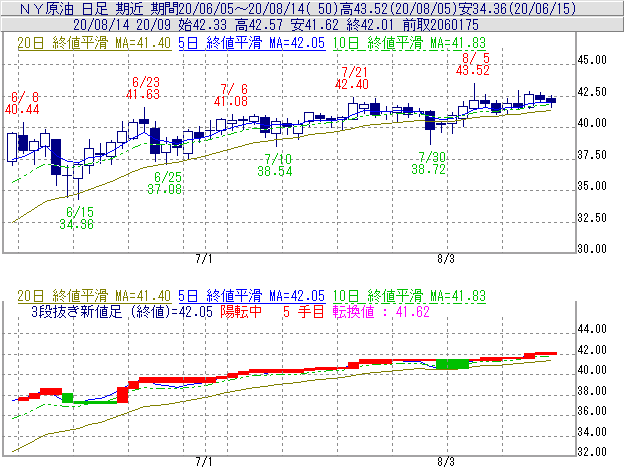The image size is (624, 474).
Task: Click the small green block in June
Action: pos(68,398)
